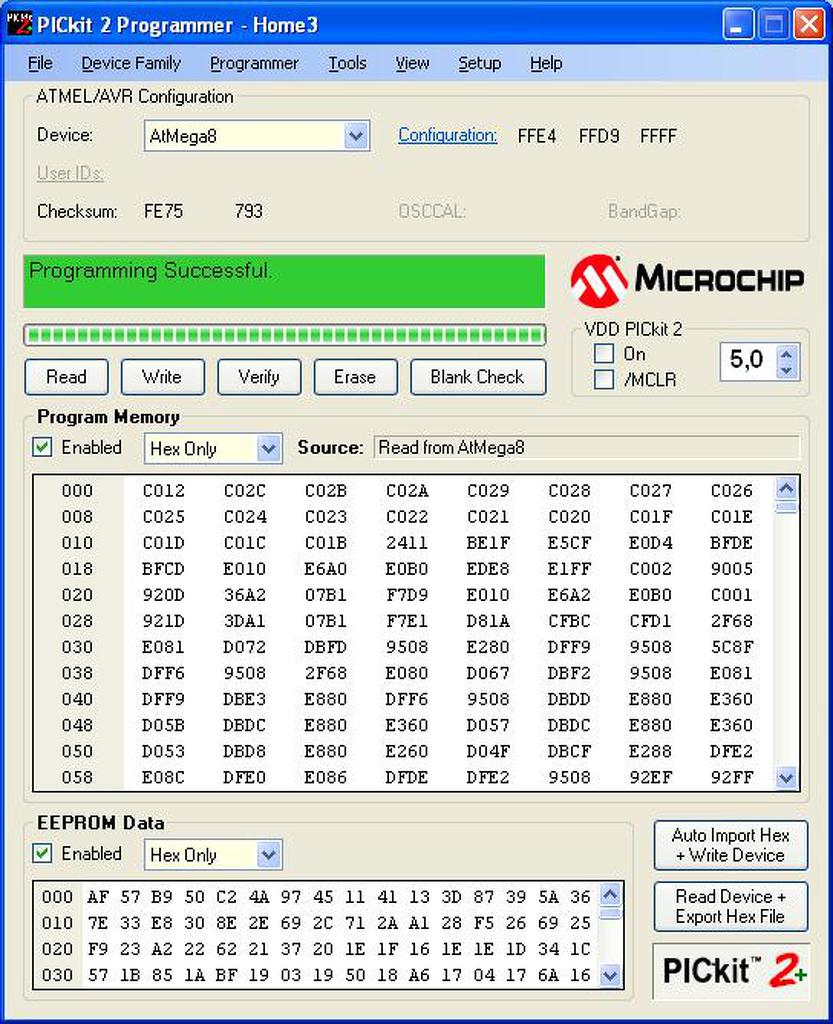Screen dimensions: 833x1024
Task: Click the green programming progress bar
Action: pyautogui.click(x=285, y=336)
